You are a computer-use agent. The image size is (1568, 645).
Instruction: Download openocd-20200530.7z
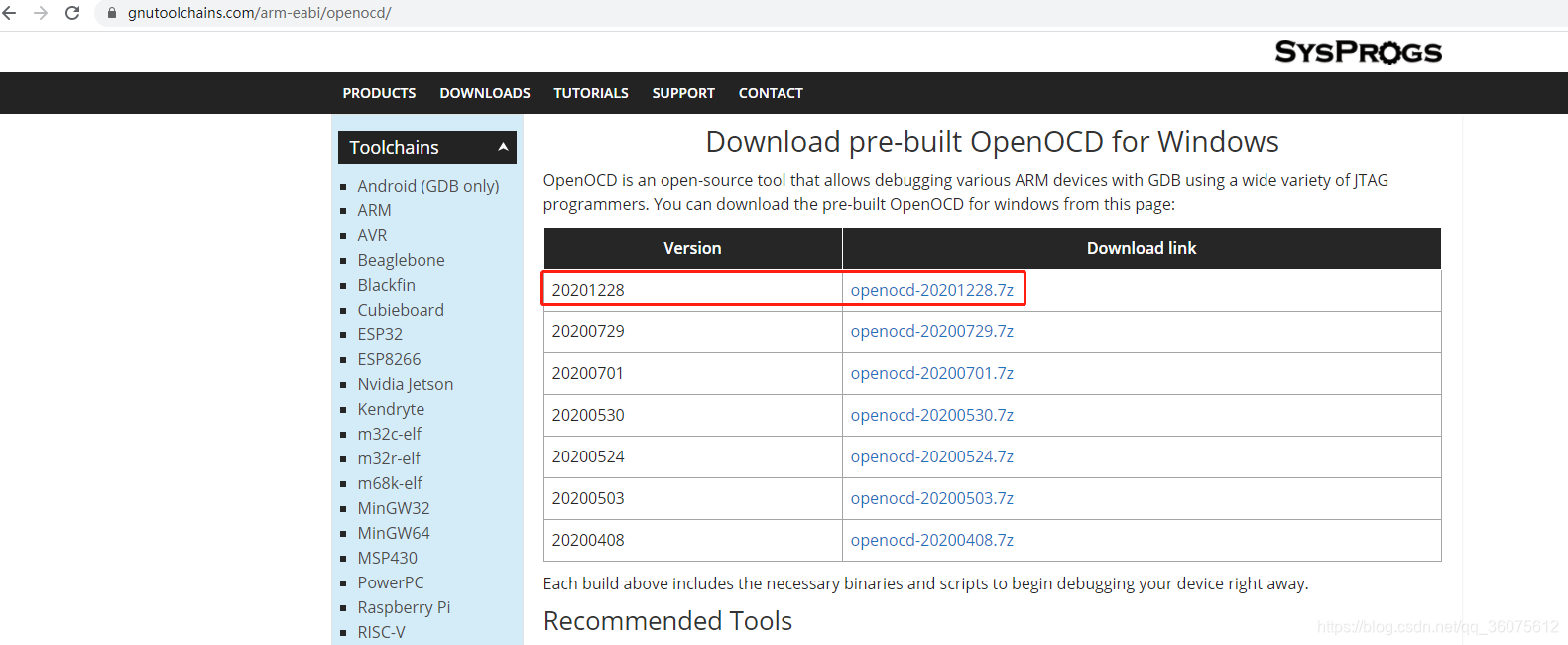click(x=932, y=415)
